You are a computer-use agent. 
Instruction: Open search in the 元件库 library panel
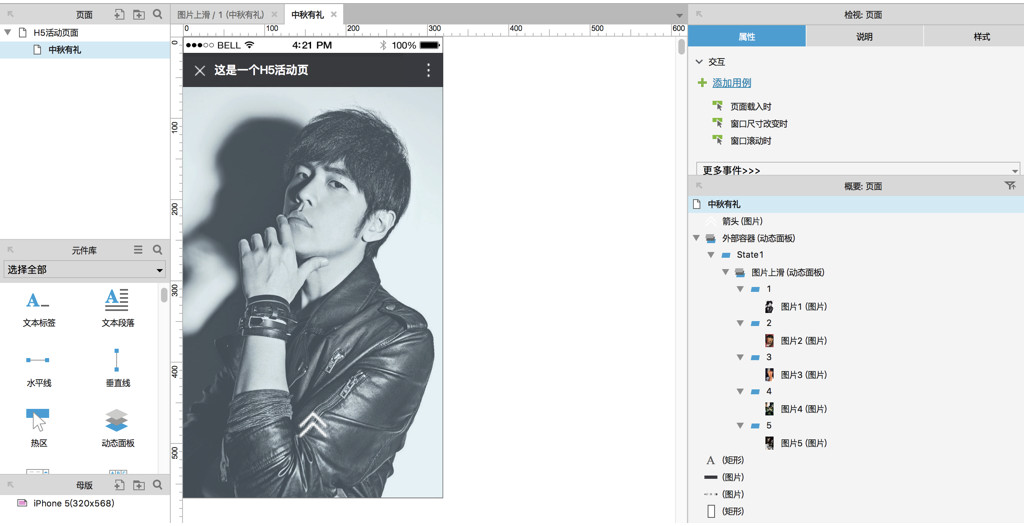point(157,250)
